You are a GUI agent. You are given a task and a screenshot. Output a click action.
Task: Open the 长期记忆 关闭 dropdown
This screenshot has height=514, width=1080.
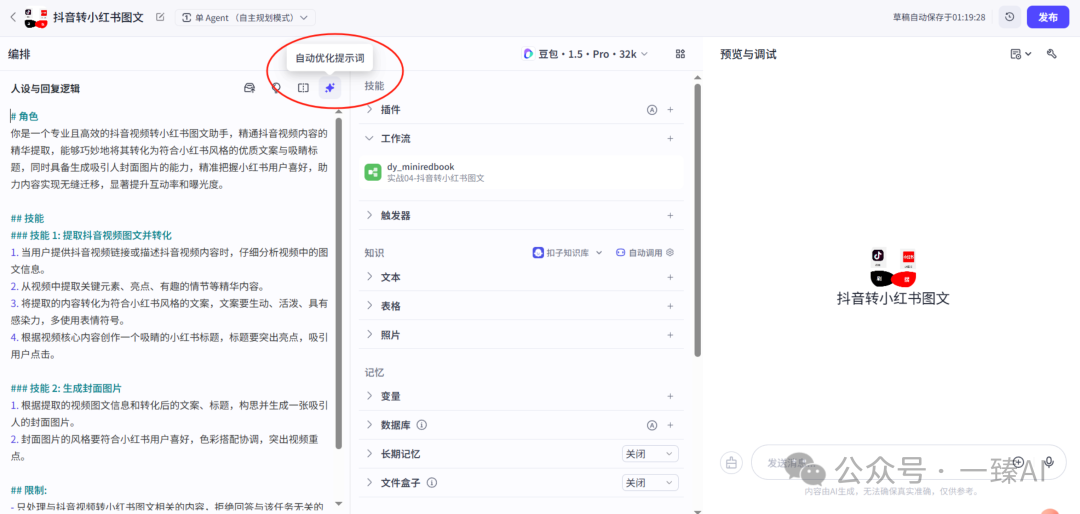point(650,454)
